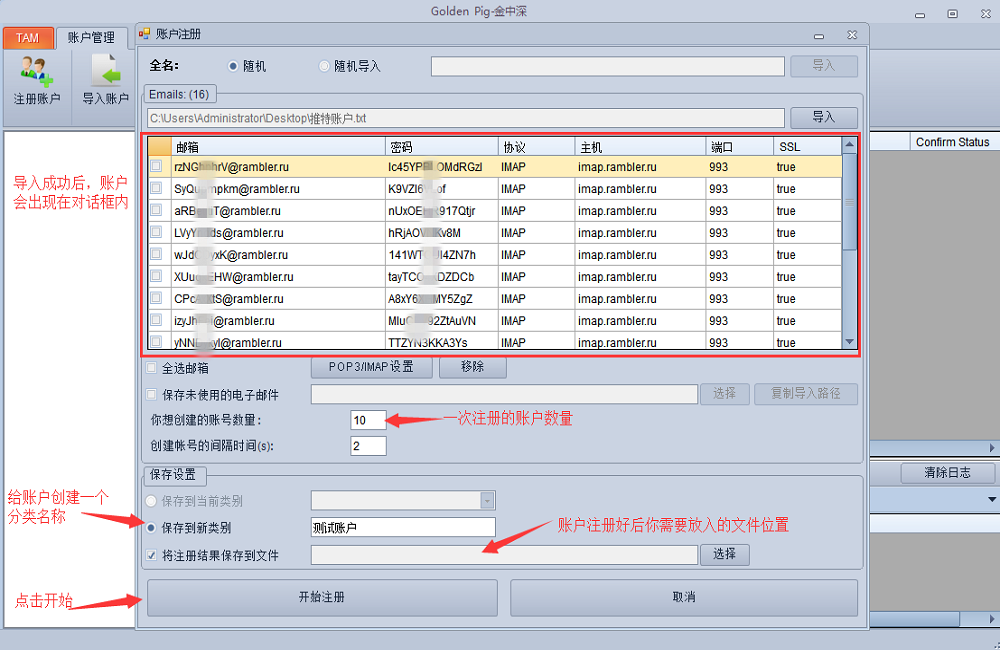Click the email table vertical scrollbar thumb
The width and height of the screenshot is (1000, 650).
849,202
